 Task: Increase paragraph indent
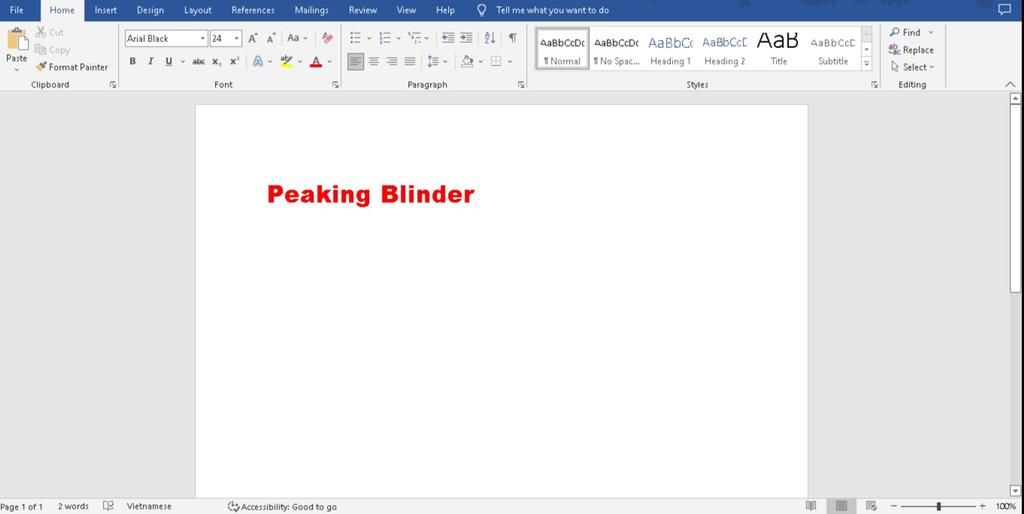click(466, 38)
